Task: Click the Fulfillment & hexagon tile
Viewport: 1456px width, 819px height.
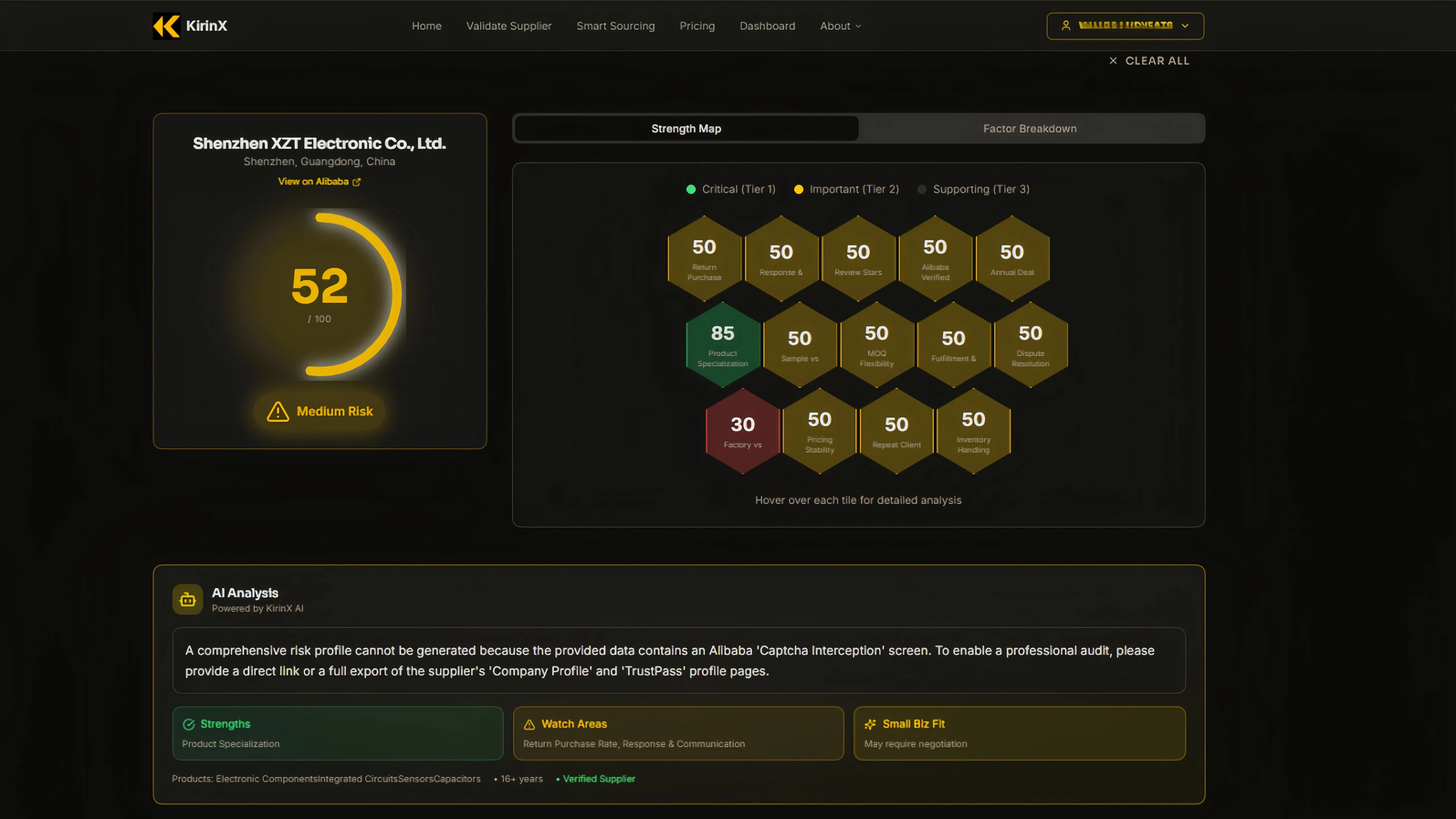Action: 954,345
